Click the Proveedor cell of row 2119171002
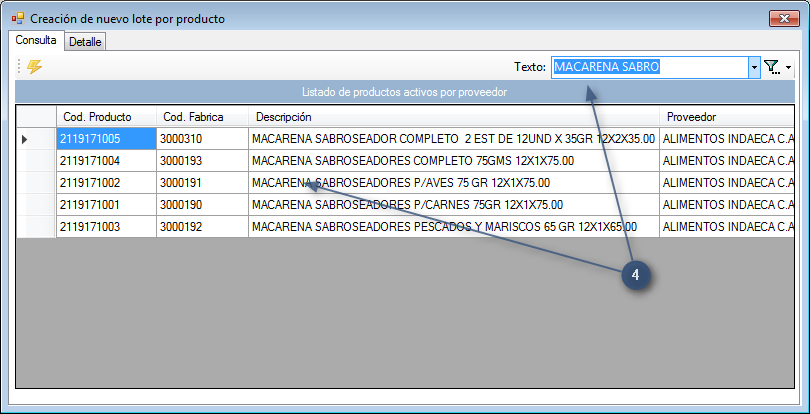 (x=727, y=182)
